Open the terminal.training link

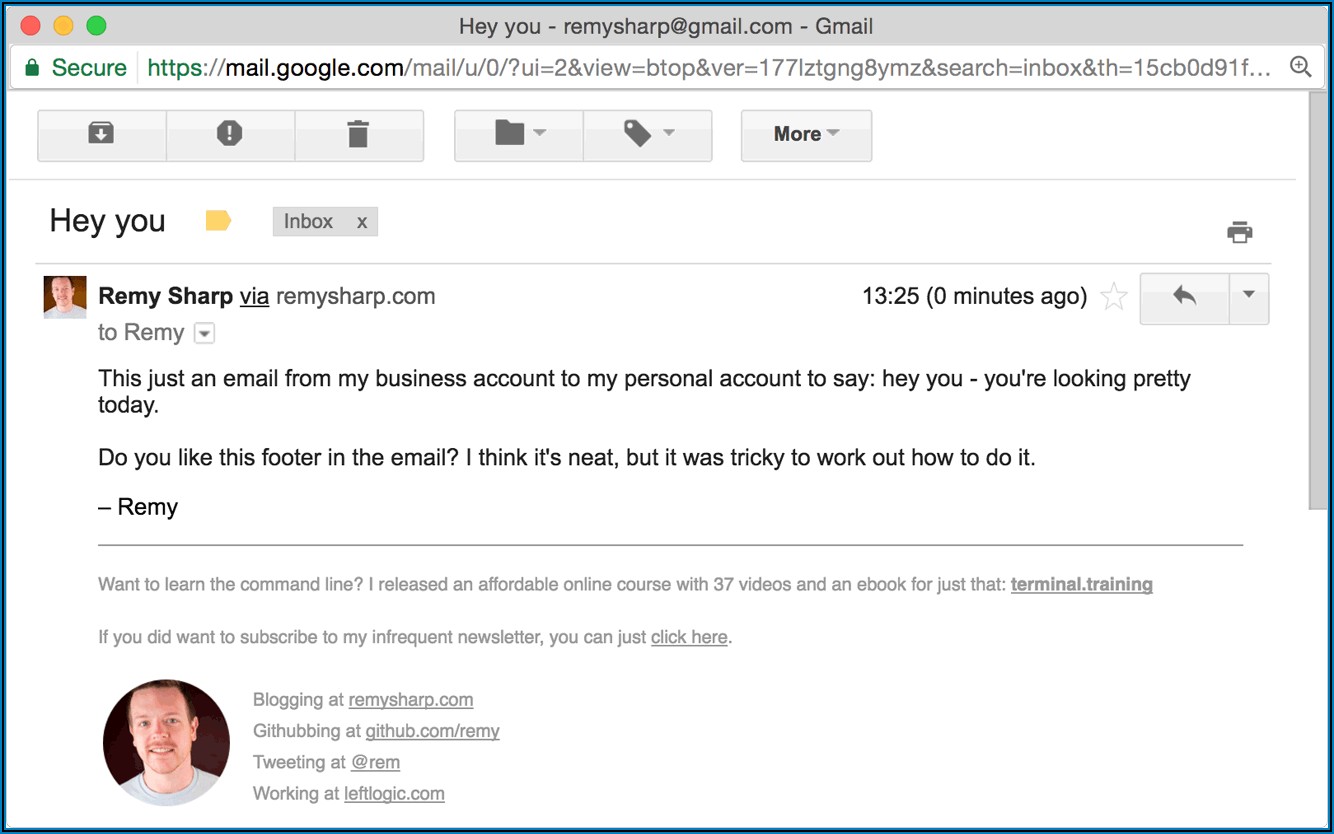click(1081, 585)
